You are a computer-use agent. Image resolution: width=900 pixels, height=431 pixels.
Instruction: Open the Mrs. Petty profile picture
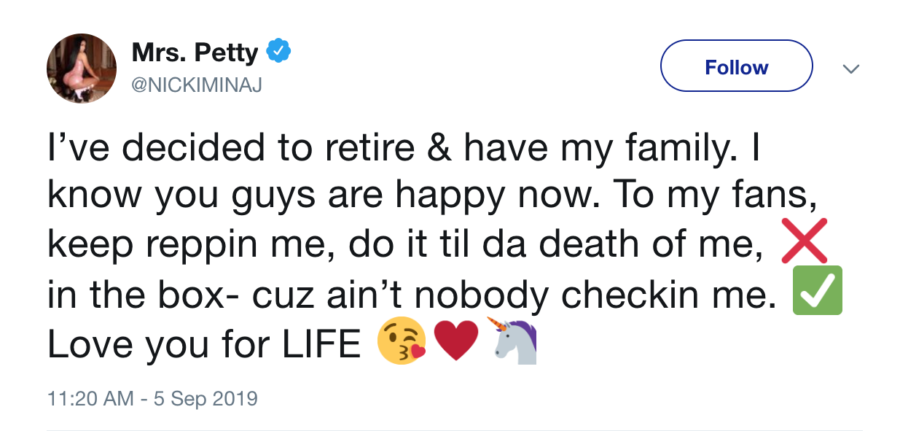(82, 68)
